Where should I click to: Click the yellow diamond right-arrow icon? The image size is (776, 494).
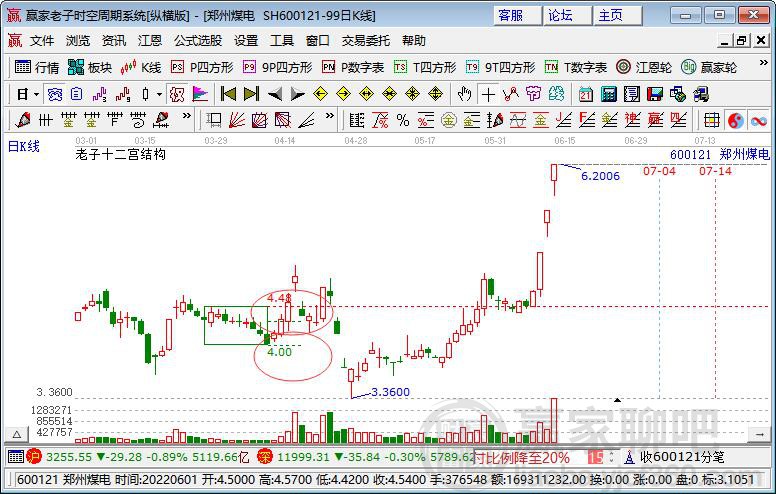click(343, 94)
